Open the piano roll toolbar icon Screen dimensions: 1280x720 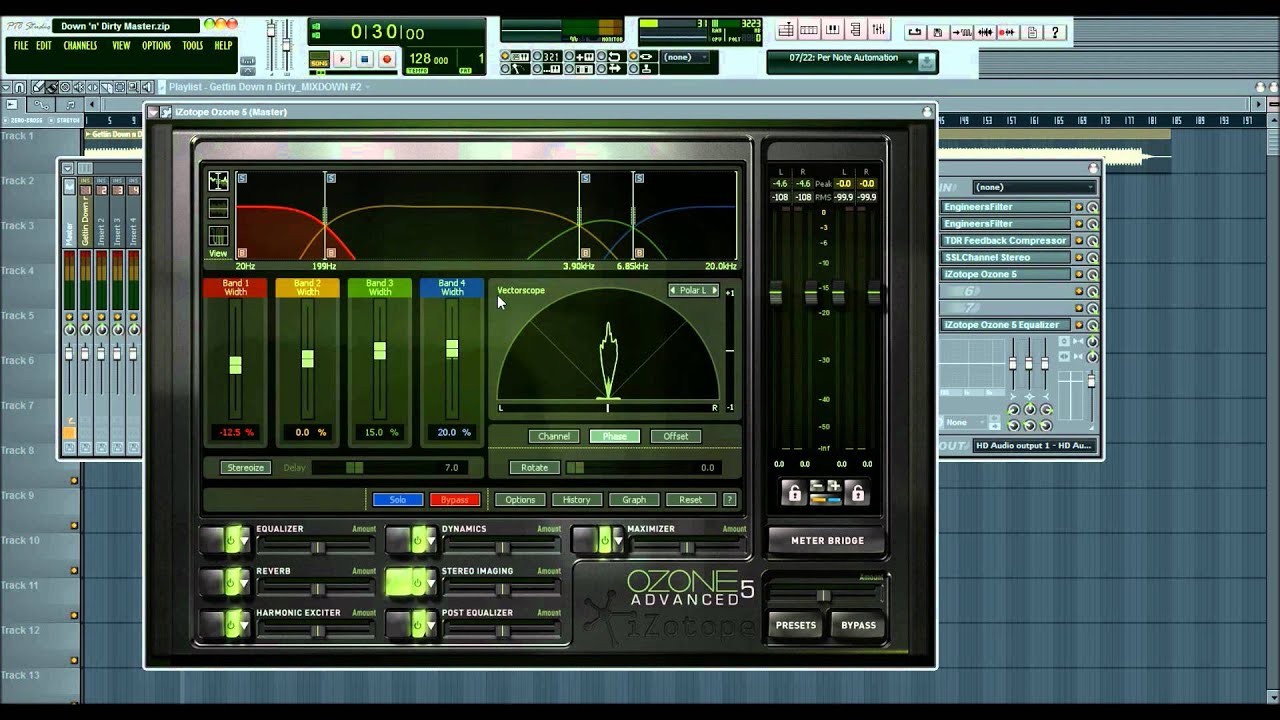[x=833, y=31]
